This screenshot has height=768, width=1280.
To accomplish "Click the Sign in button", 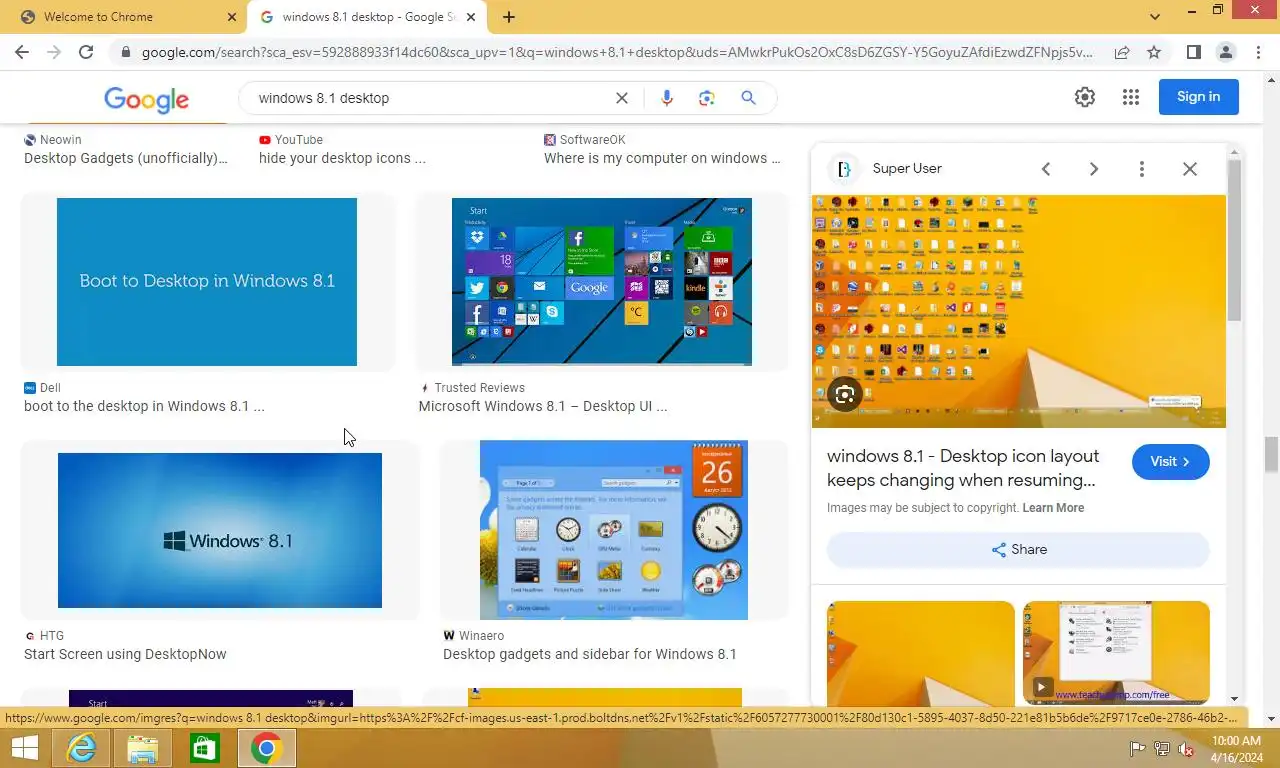I will [1198, 97].
